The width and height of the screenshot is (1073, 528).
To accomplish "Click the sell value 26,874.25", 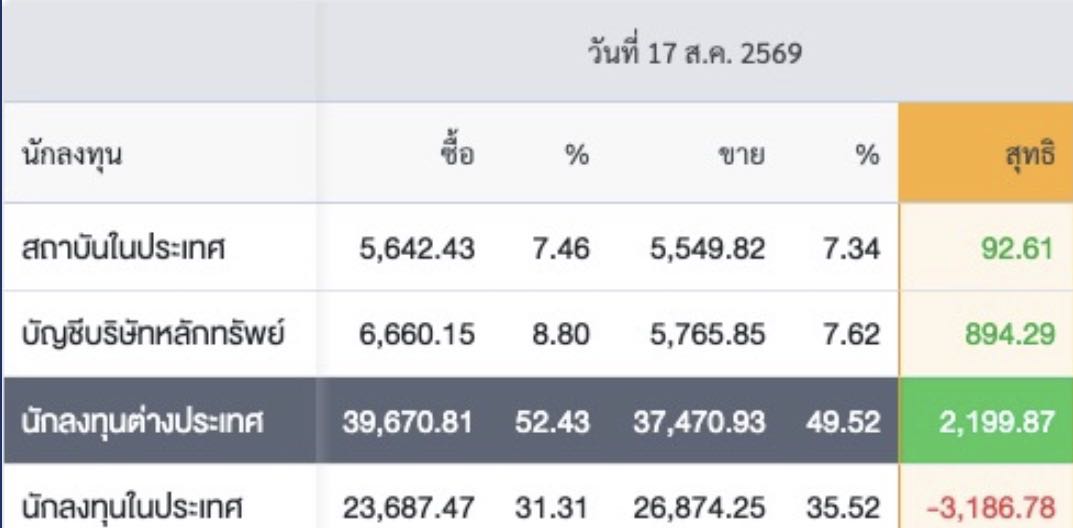I will click(699, 508).
